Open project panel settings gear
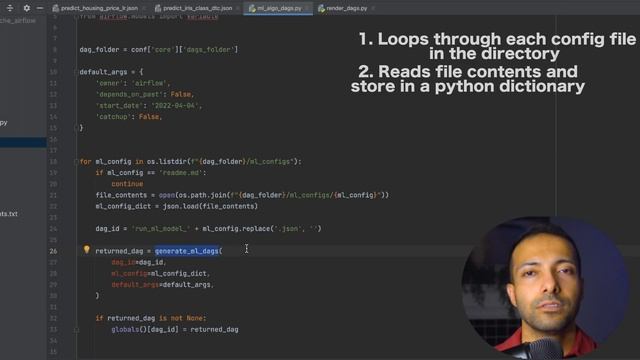The height and width of the screenshot is (360, 640). click(x=27, y=8)
